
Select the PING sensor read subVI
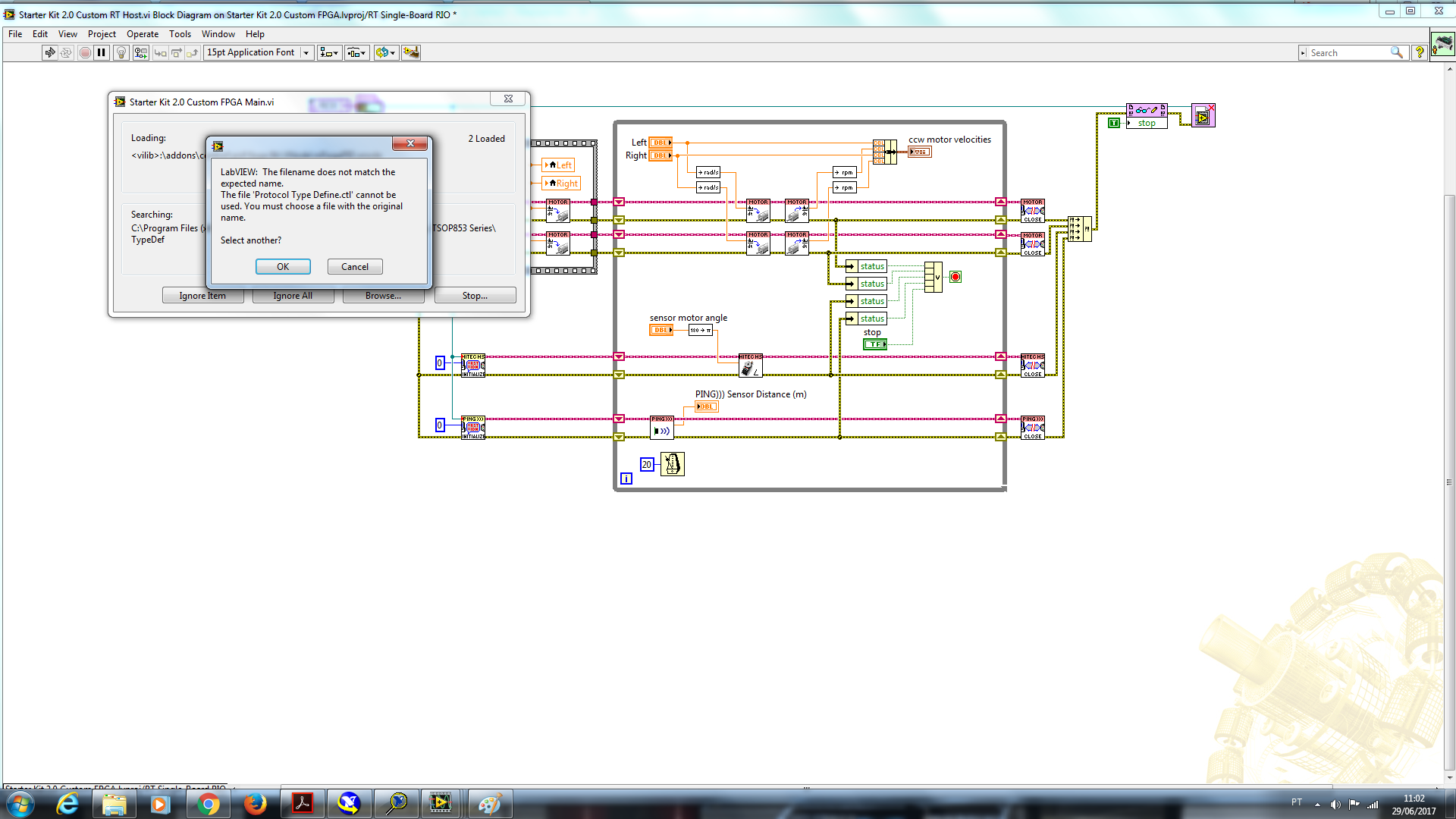(662, 428)
